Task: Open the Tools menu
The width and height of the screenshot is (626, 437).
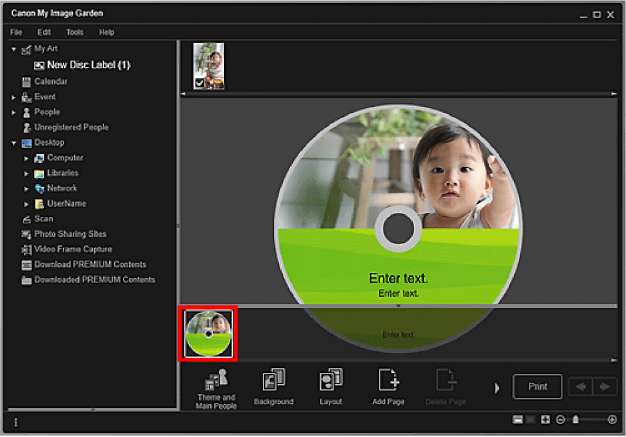Action: coord(75,32)
